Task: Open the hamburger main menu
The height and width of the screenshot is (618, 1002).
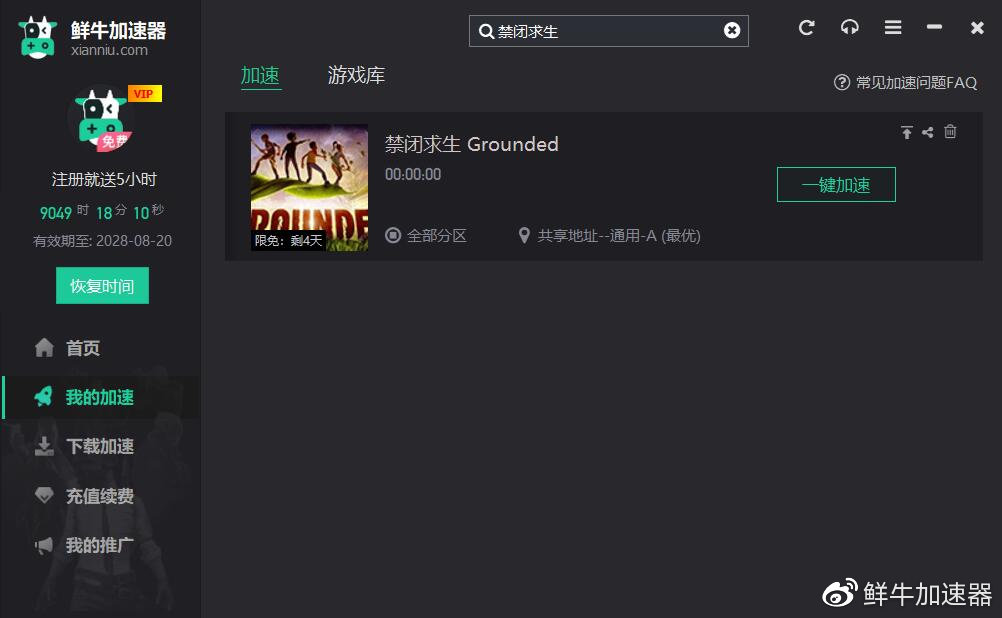Action: click(892, 28)
